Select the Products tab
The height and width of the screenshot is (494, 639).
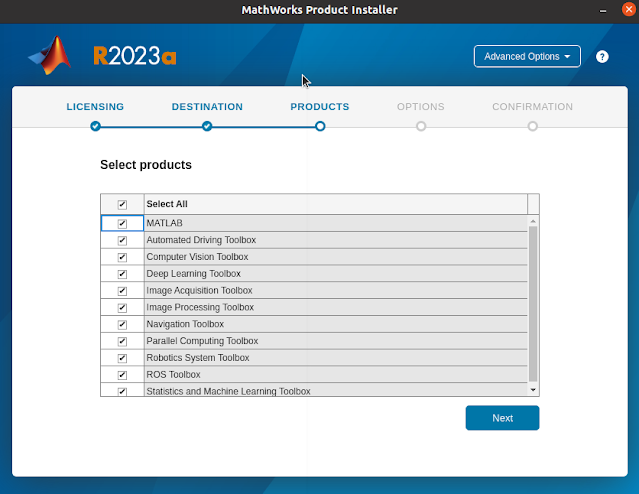320,107
